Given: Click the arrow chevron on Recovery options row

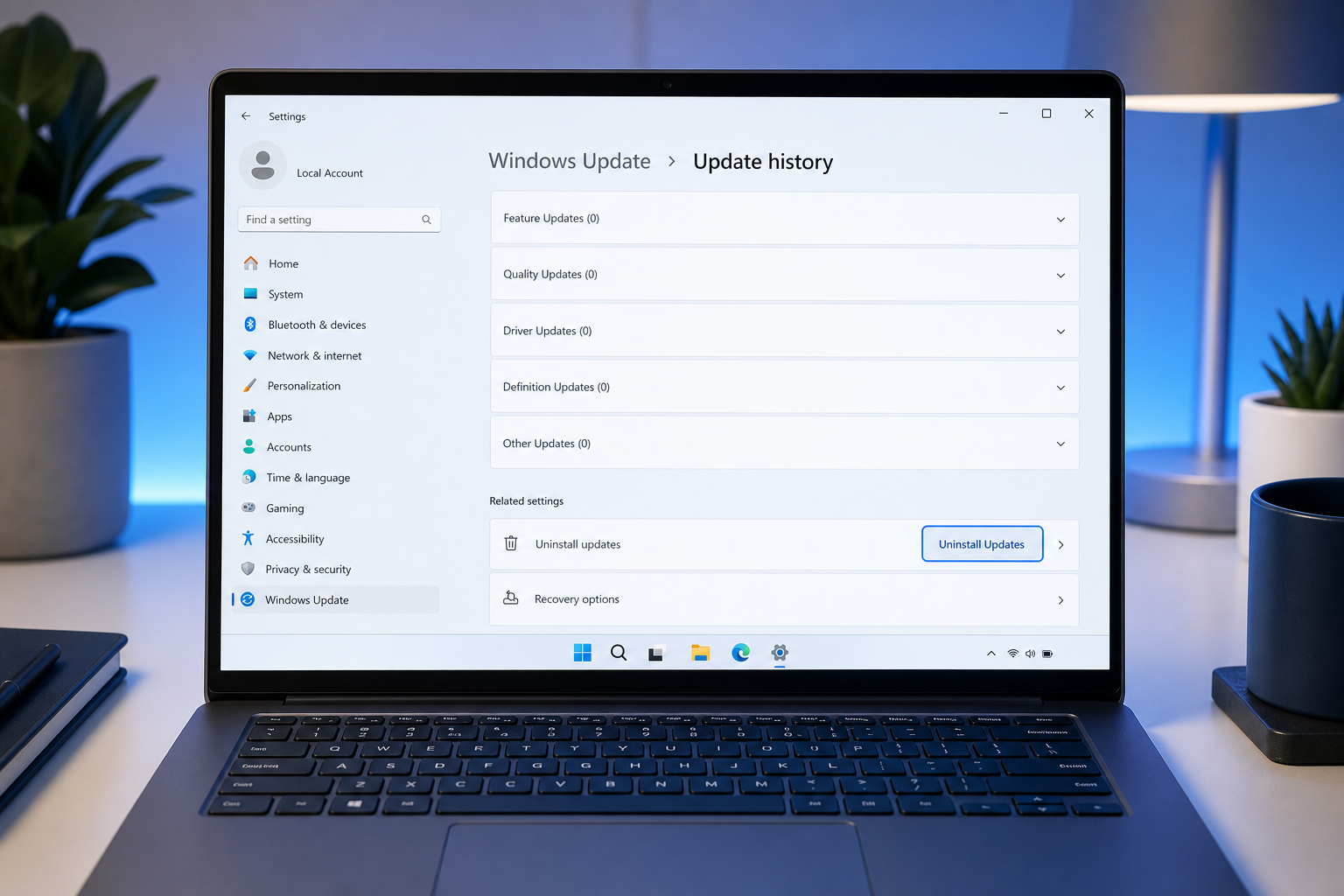Looking at the screenshot, I should (x=1060, y=600).
